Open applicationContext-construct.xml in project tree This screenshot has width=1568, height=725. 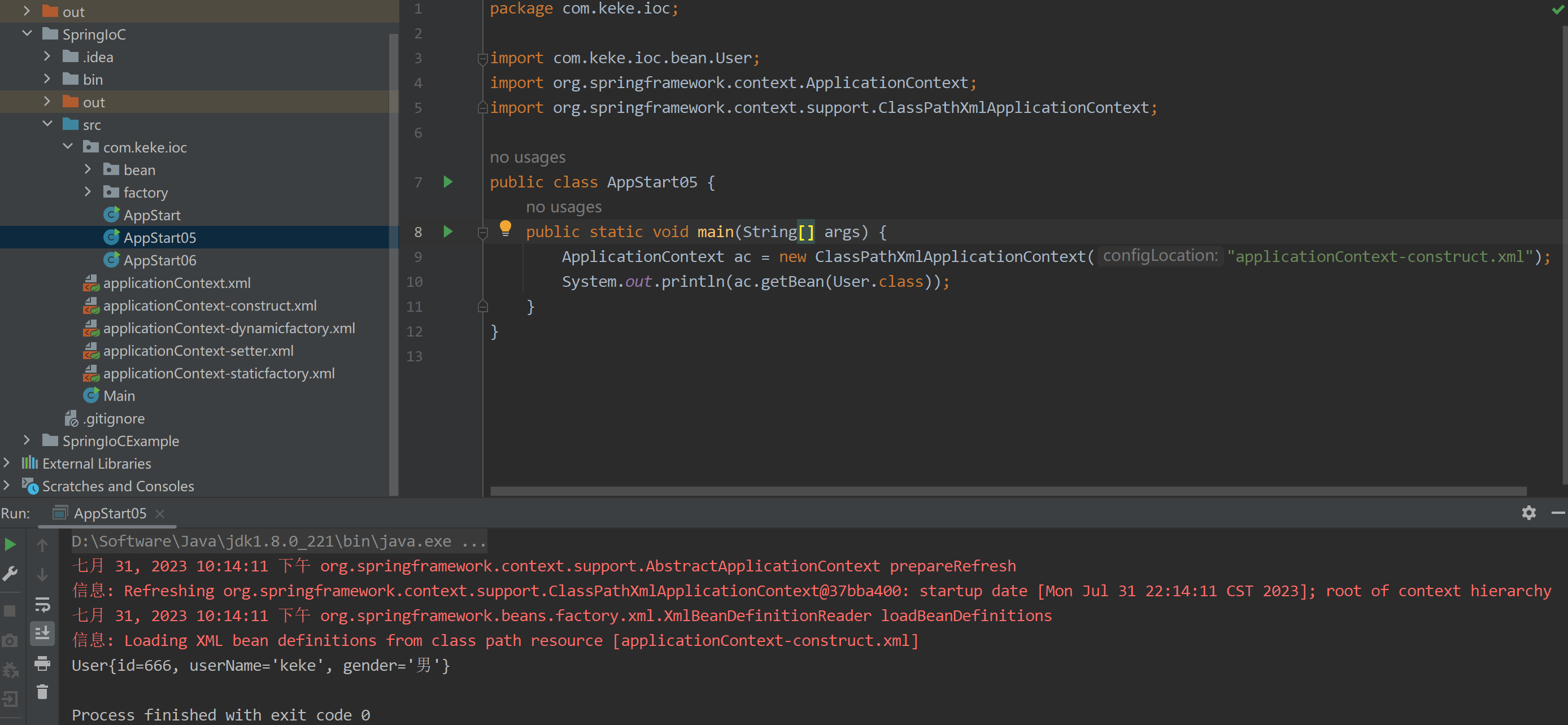[210, 305]
